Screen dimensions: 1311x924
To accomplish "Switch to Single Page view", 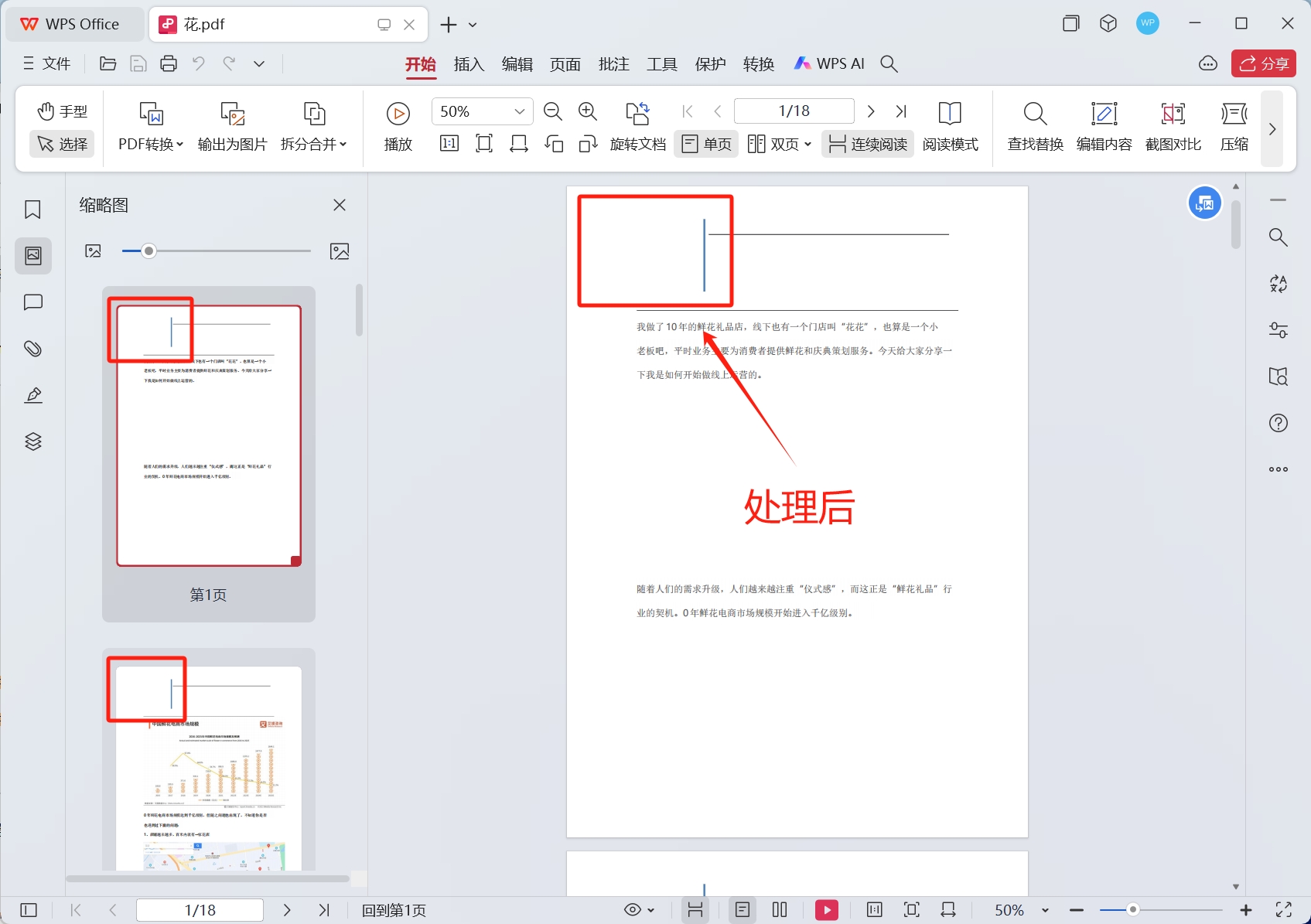I will pos(707,145).
